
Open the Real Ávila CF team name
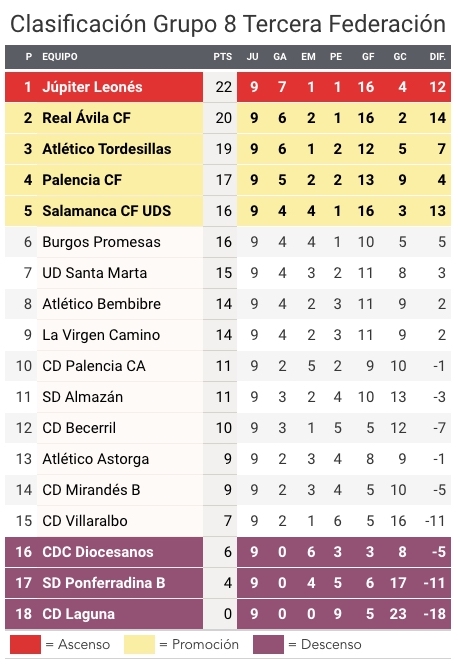pyautogui.click(x=86, y=118)
